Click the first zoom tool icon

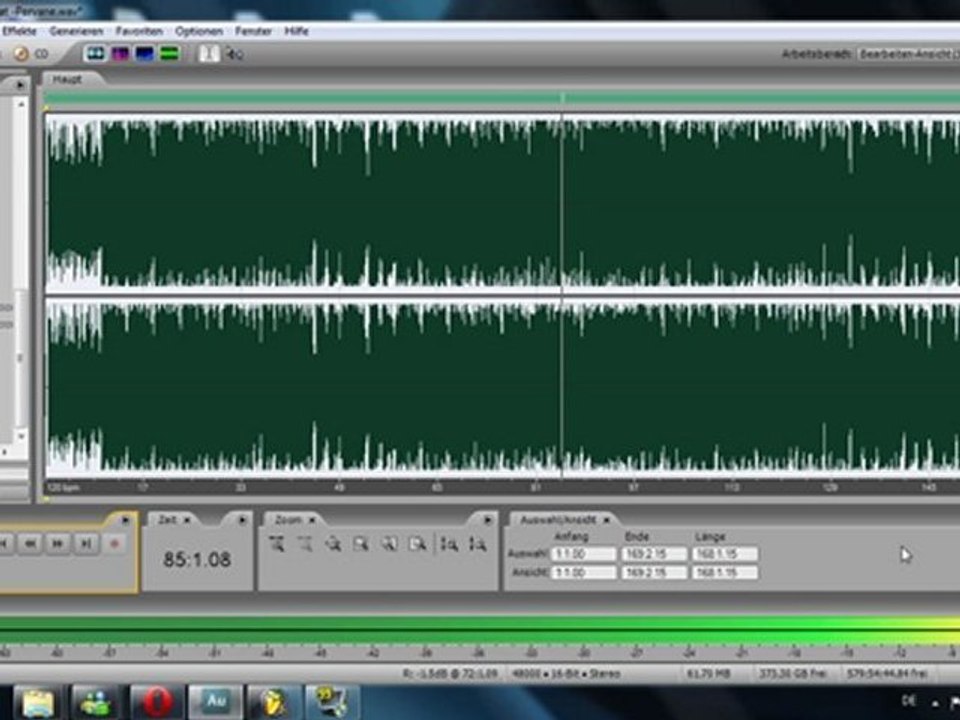pyautogui.click(x=277, y=543)
